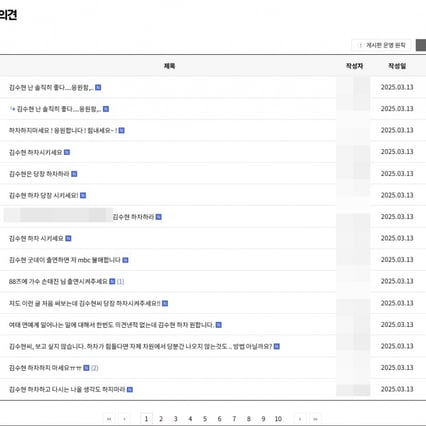Click the date 2025.03.13 on the 손태진 post row
This screenshot has width=426, height=426.
(x=397, y=281)
